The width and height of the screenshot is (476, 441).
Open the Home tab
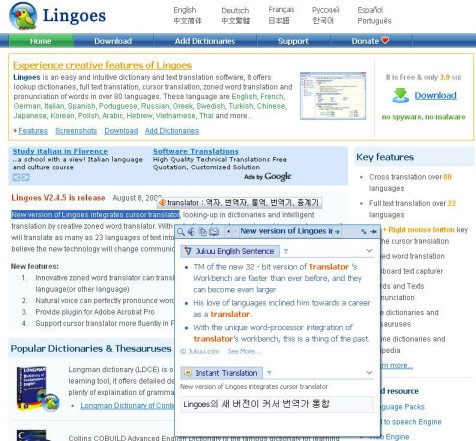(41, 41)
